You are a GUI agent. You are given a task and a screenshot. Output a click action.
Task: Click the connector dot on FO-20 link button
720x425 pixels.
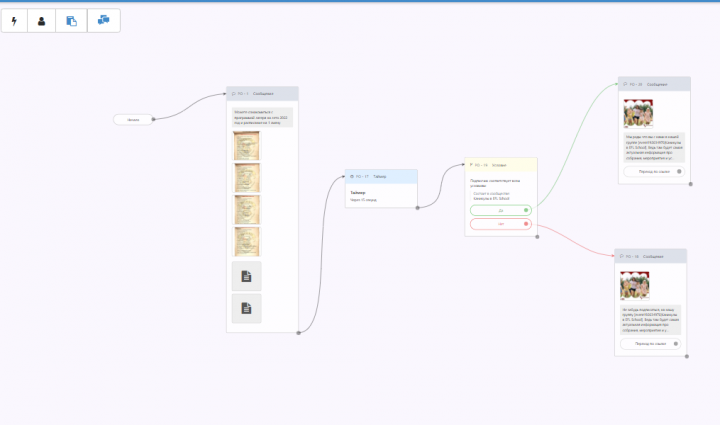point(680,172)
